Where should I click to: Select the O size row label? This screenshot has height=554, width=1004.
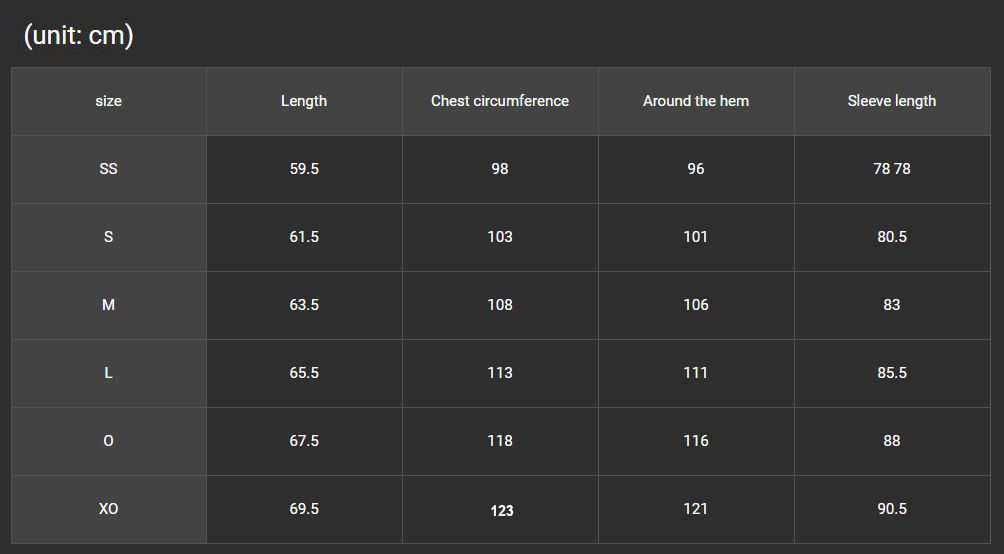[x=108, y=441]
